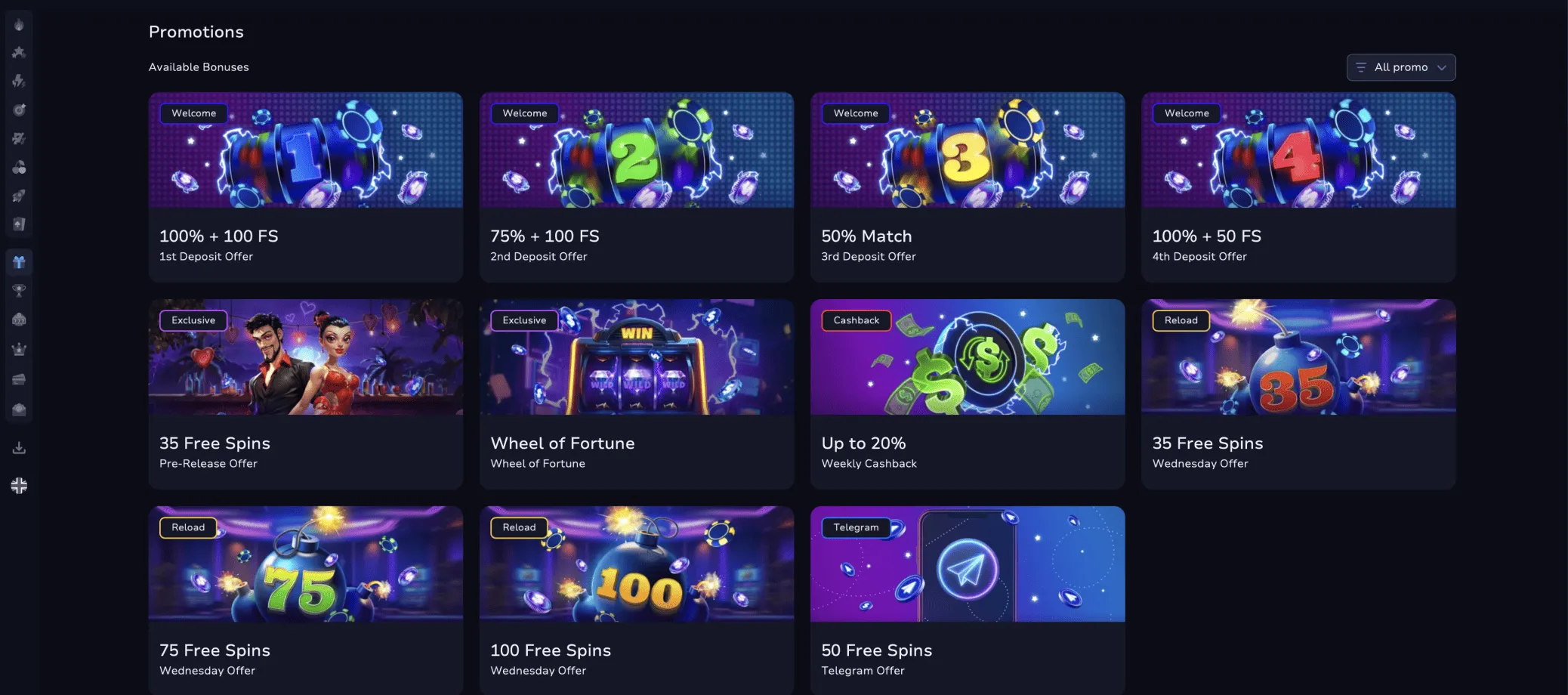Open the 75% + 100 FS 2nd Deposit Offer
1568x695 pixels.
click(636, 187)
